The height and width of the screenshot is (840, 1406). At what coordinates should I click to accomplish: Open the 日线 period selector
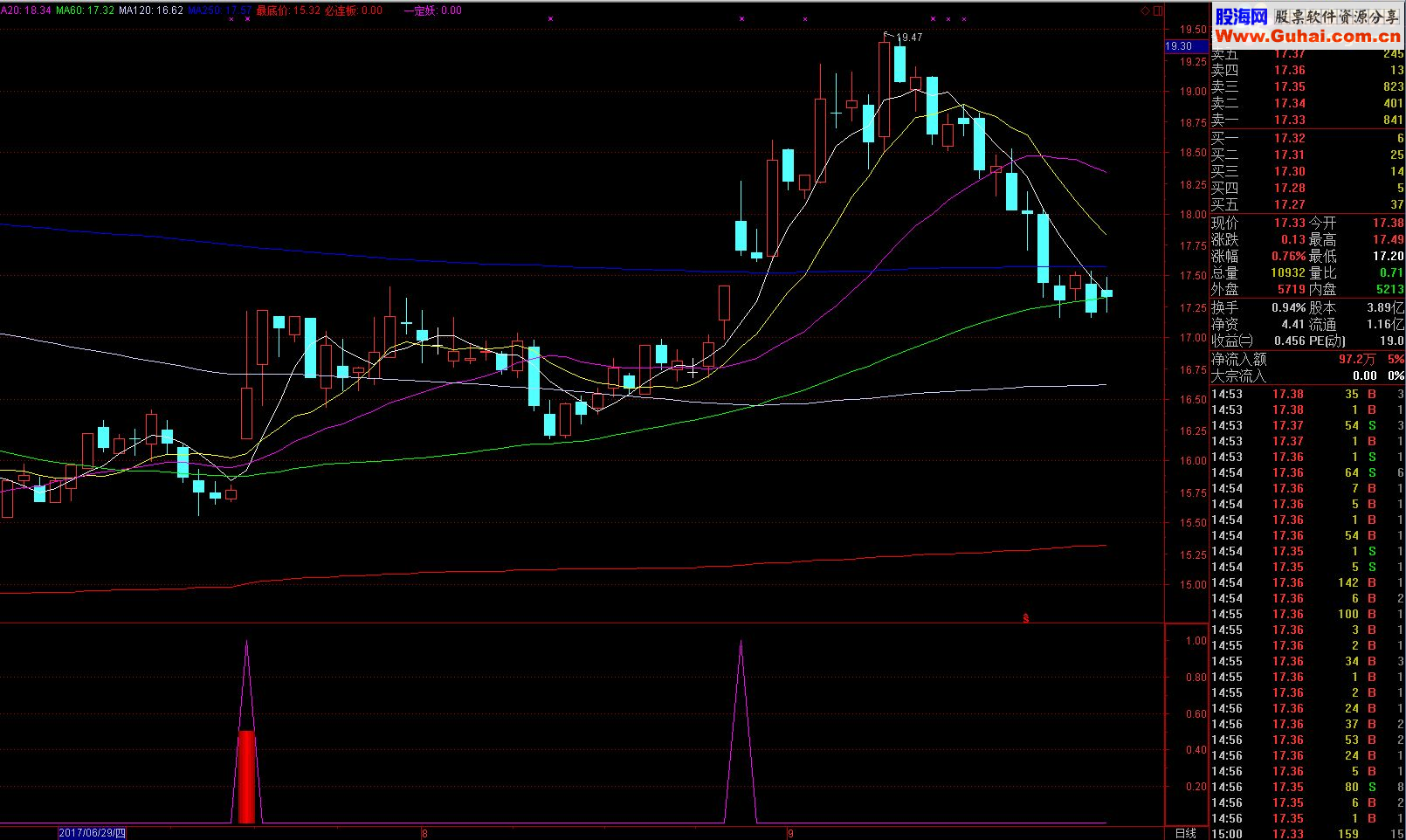1185,833
